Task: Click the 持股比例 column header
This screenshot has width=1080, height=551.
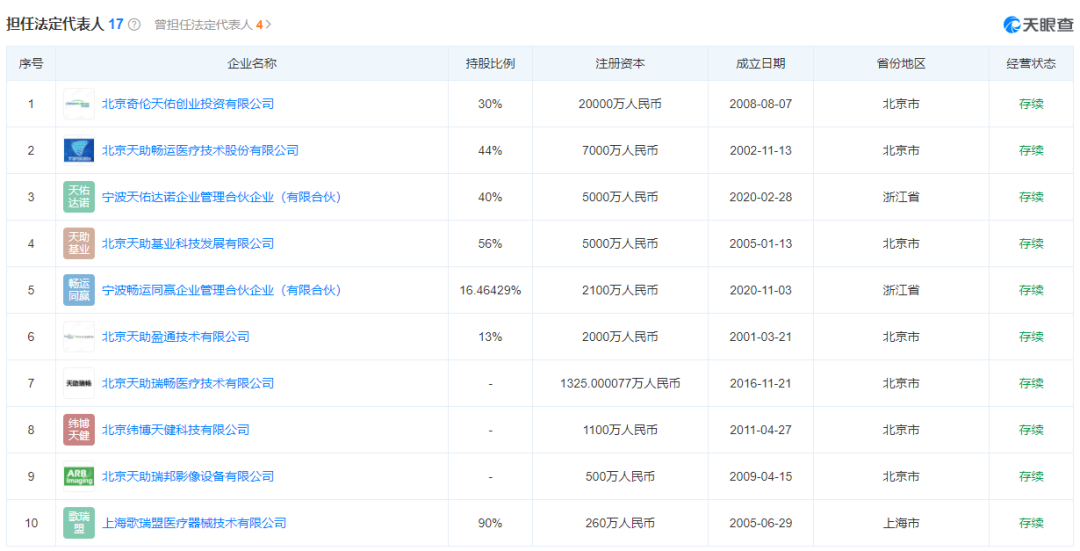Action: click(490, 63)
